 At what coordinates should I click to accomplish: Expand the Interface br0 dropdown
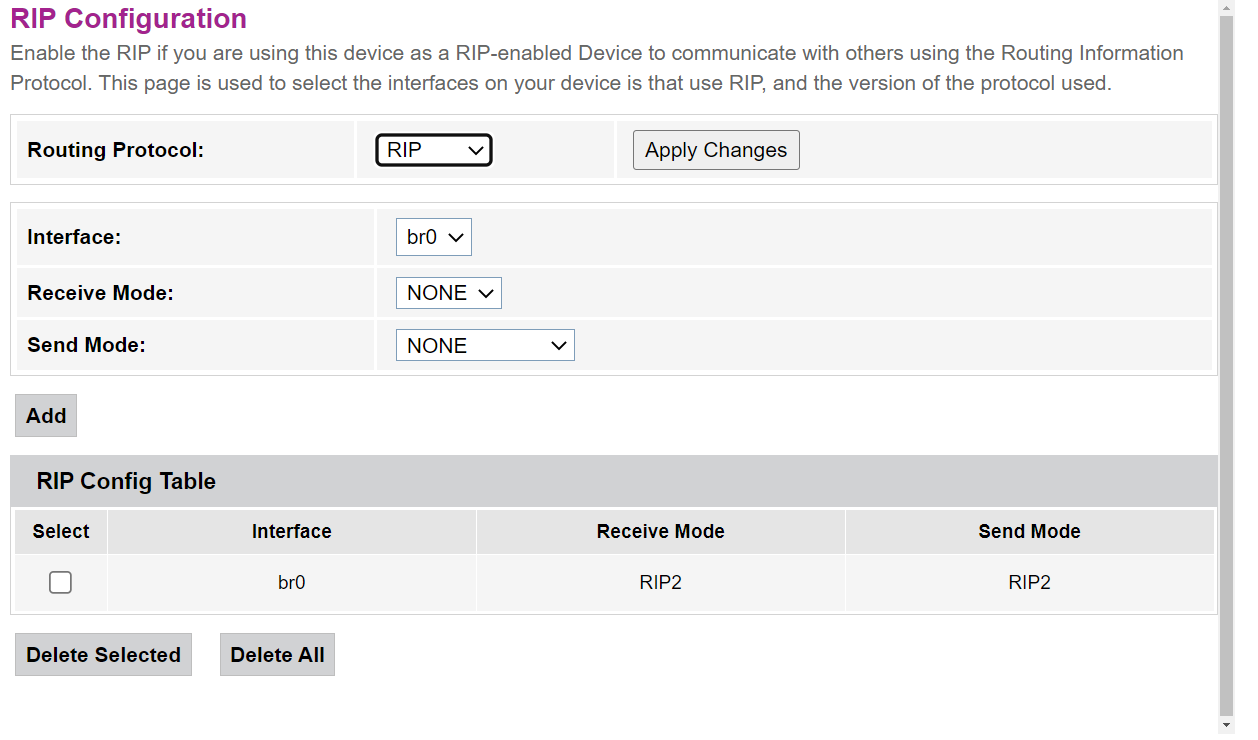coord(433,238)
